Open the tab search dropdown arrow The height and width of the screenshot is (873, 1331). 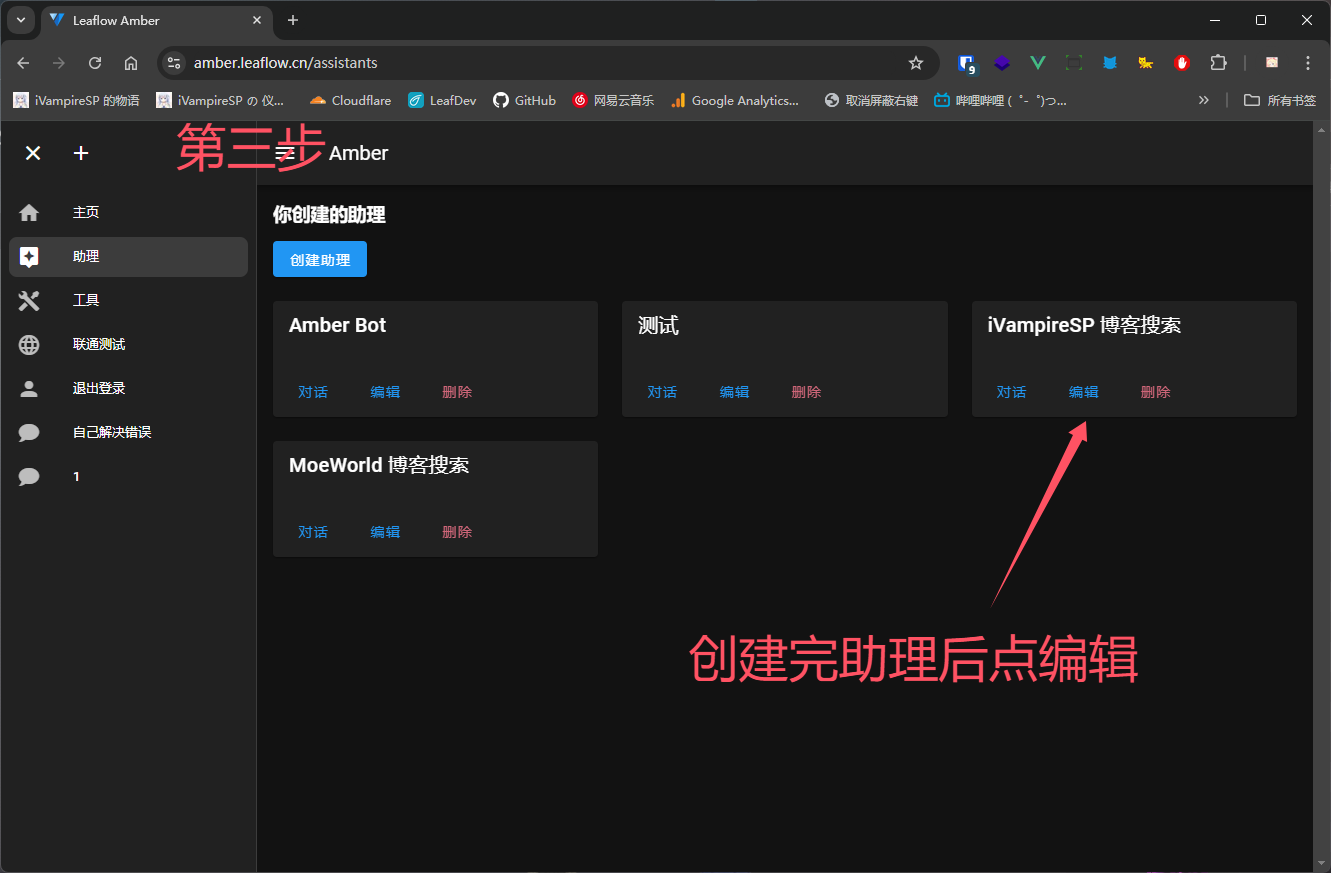(21, 20)
